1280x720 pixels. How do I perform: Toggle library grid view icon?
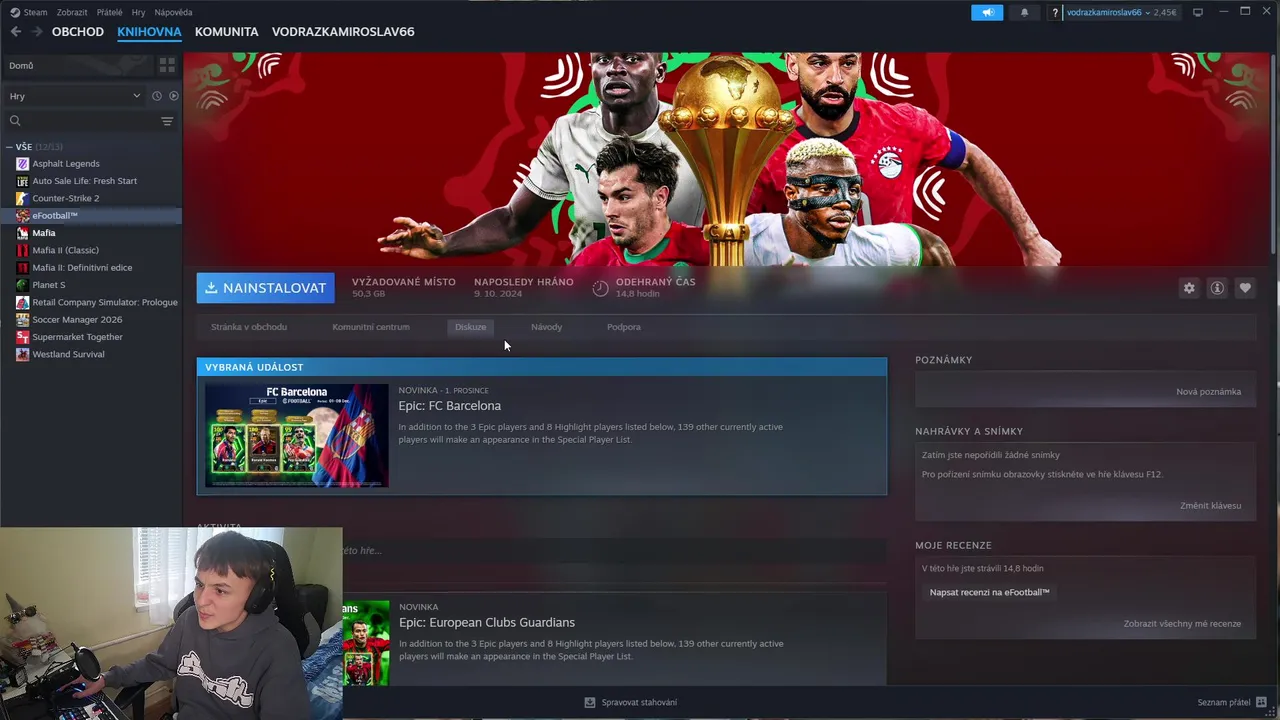(x=167, y=65)
